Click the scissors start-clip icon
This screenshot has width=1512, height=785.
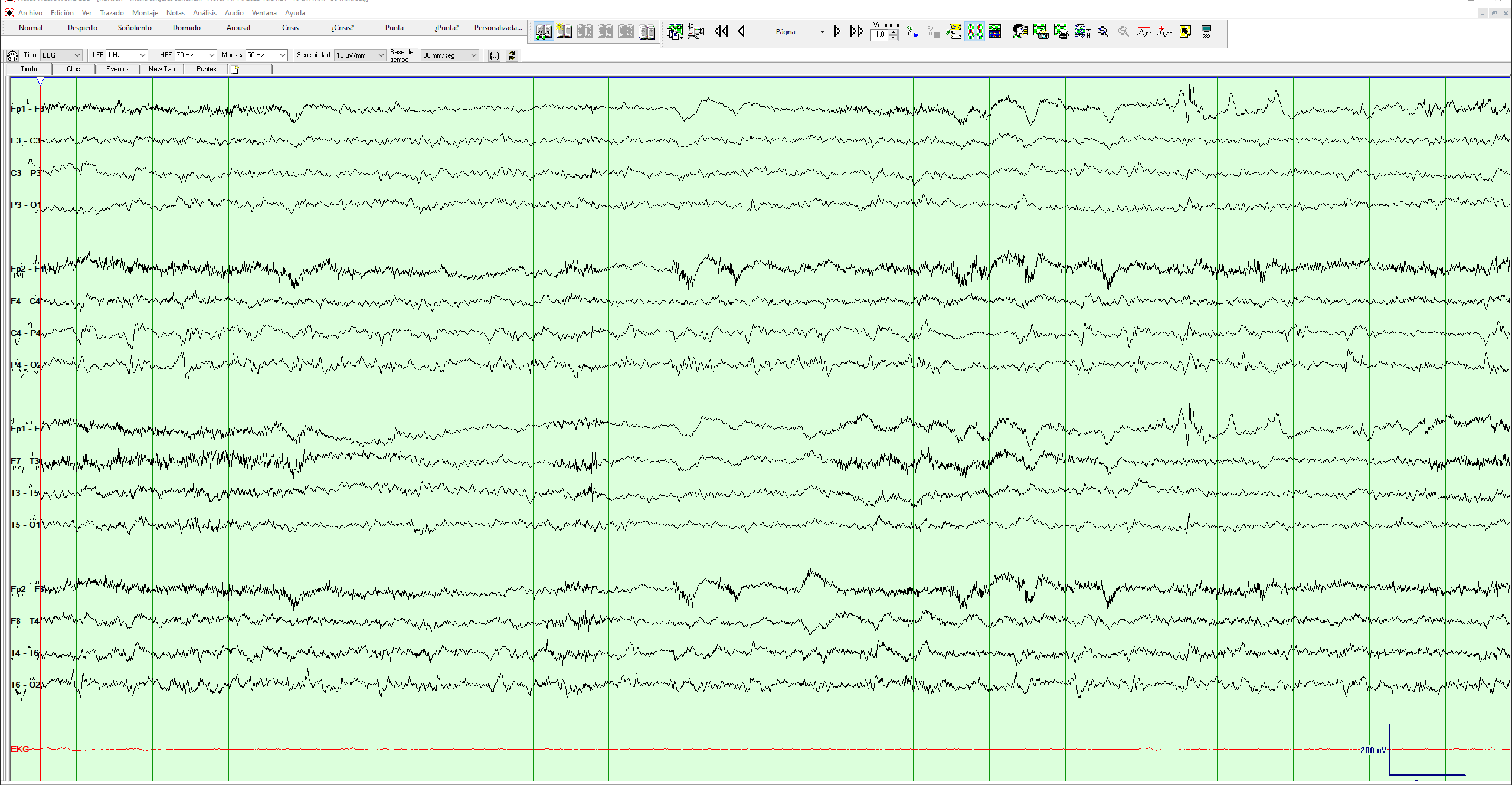[912, 32]
